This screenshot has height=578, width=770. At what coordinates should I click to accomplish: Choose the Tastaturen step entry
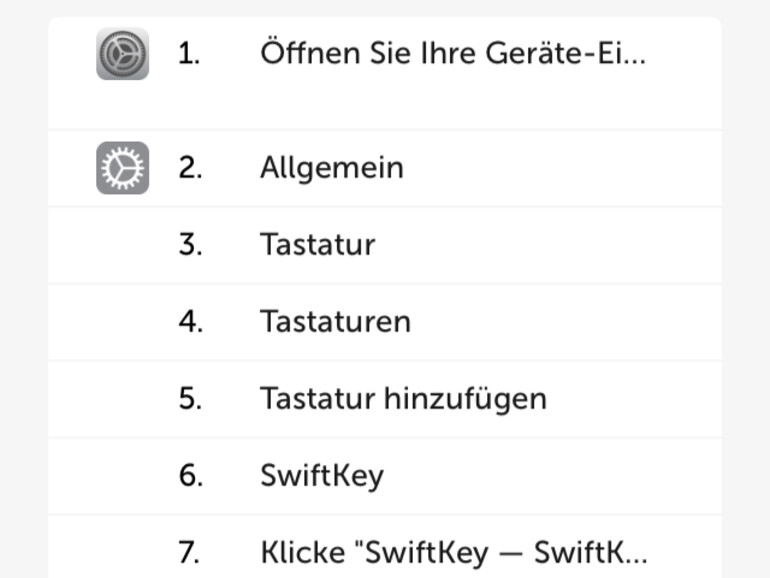(x=335, y=322)
